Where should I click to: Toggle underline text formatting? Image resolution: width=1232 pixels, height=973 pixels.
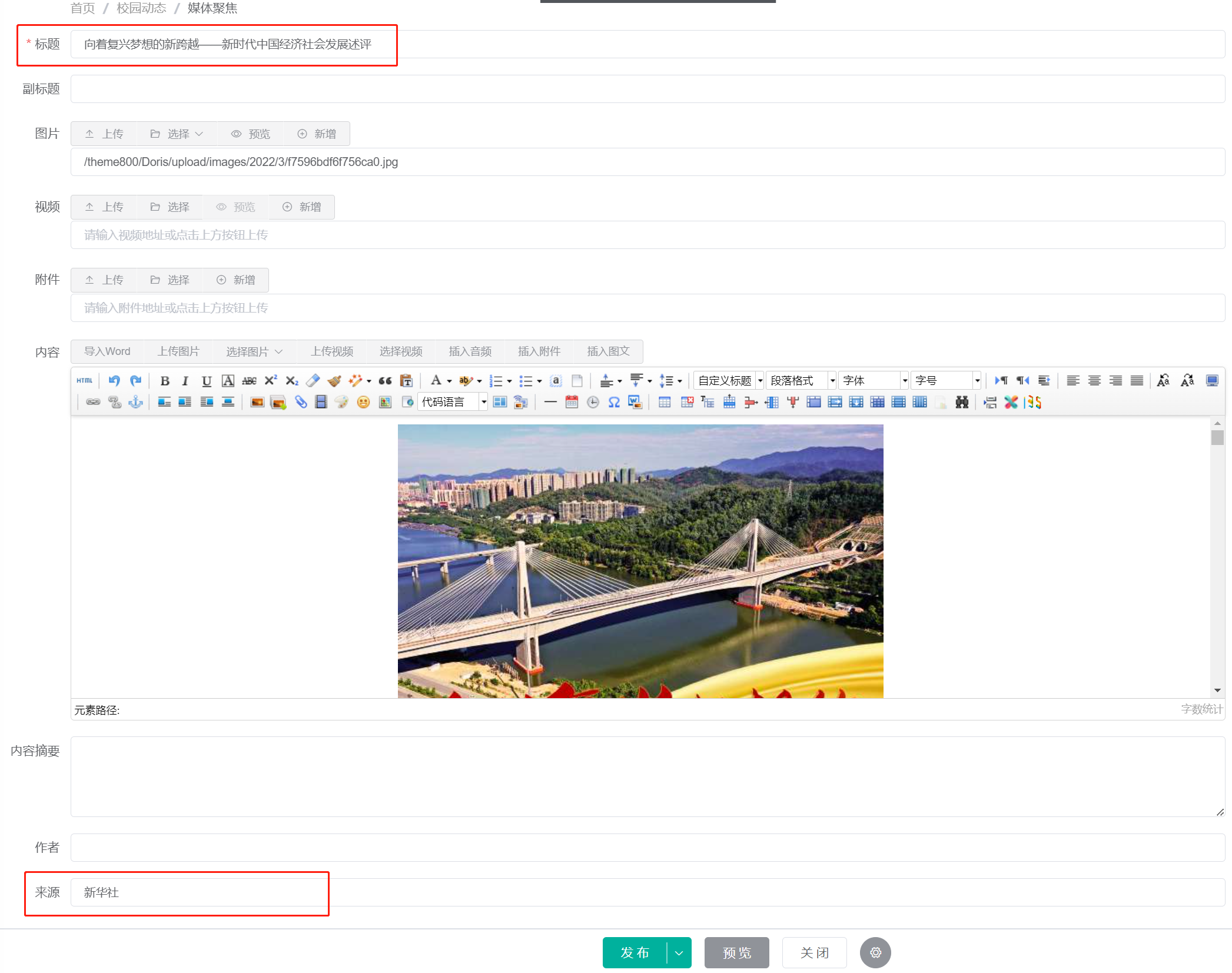[x=206, y=381]
